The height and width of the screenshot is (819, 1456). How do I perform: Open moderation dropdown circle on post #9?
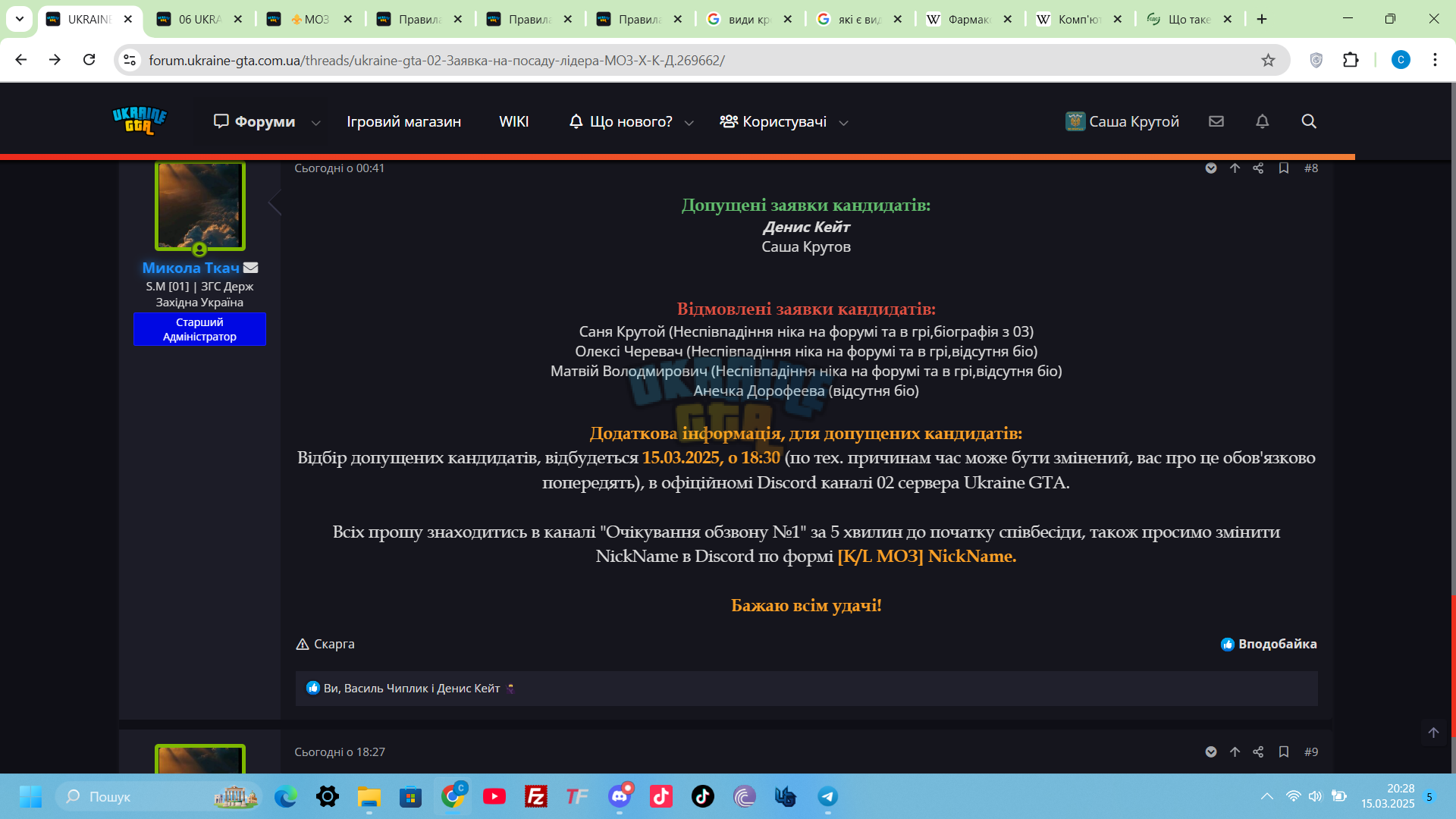pyautogui.click(x=1211, y=752)
